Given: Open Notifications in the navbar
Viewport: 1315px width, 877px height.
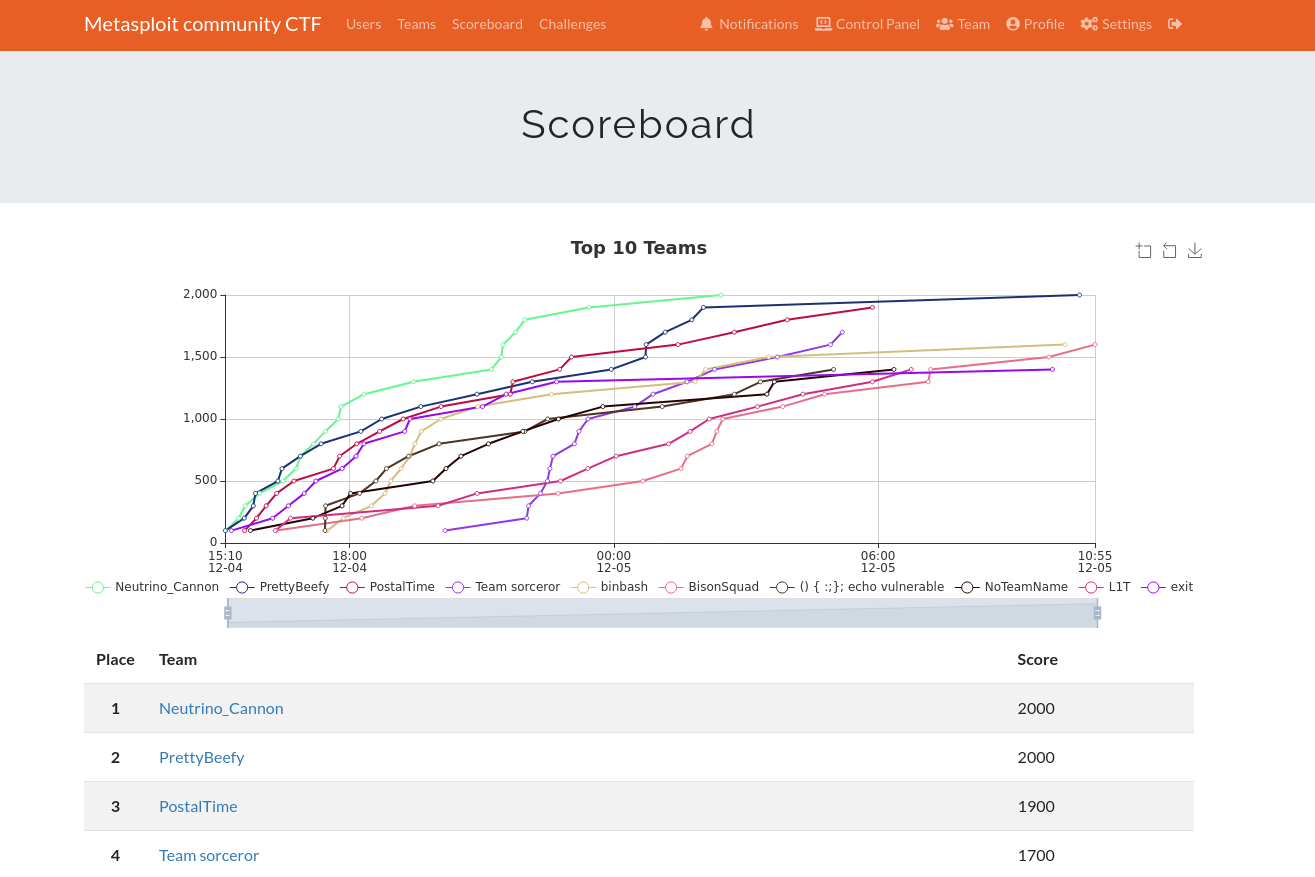Looking at the screenshot, I should 749,24.
